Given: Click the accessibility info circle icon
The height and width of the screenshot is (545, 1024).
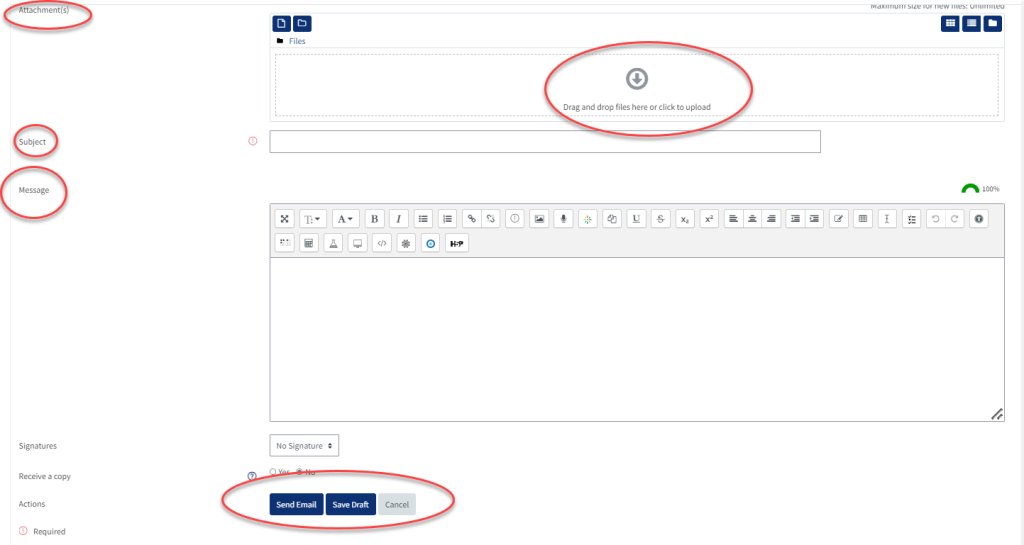Looking at the screenshot, I should [x=979, y=219].
